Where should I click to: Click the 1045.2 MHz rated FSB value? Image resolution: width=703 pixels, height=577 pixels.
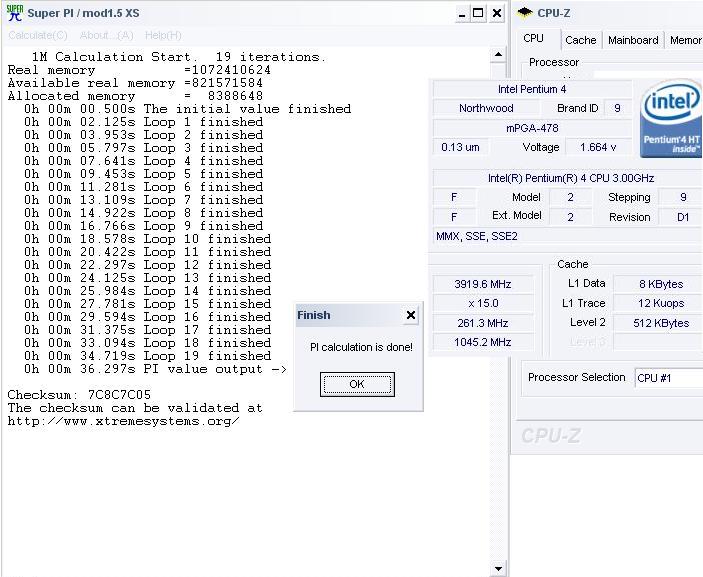pos(483,343)
